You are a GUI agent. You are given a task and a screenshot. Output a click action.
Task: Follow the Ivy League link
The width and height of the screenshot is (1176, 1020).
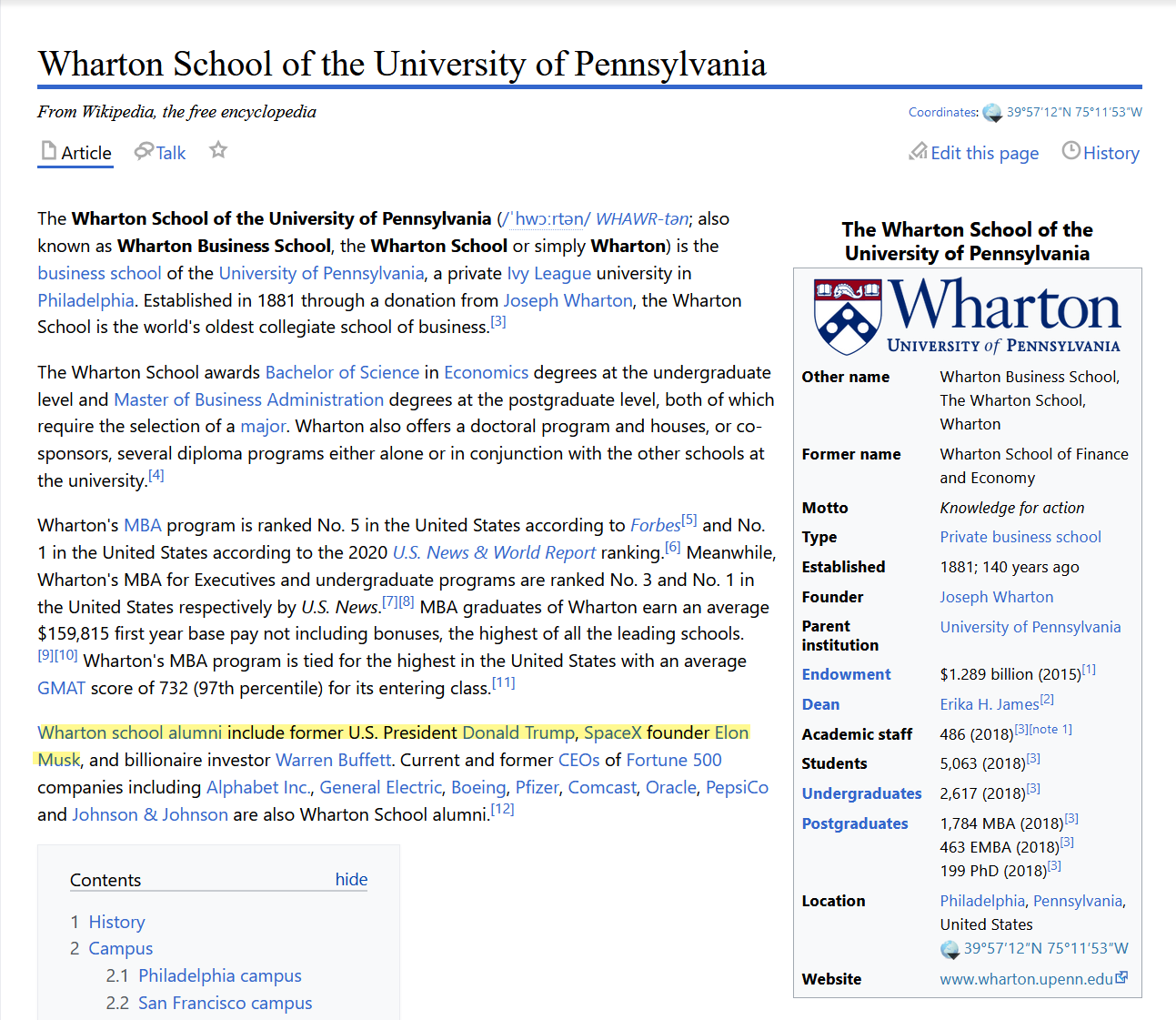click(548, 273)
